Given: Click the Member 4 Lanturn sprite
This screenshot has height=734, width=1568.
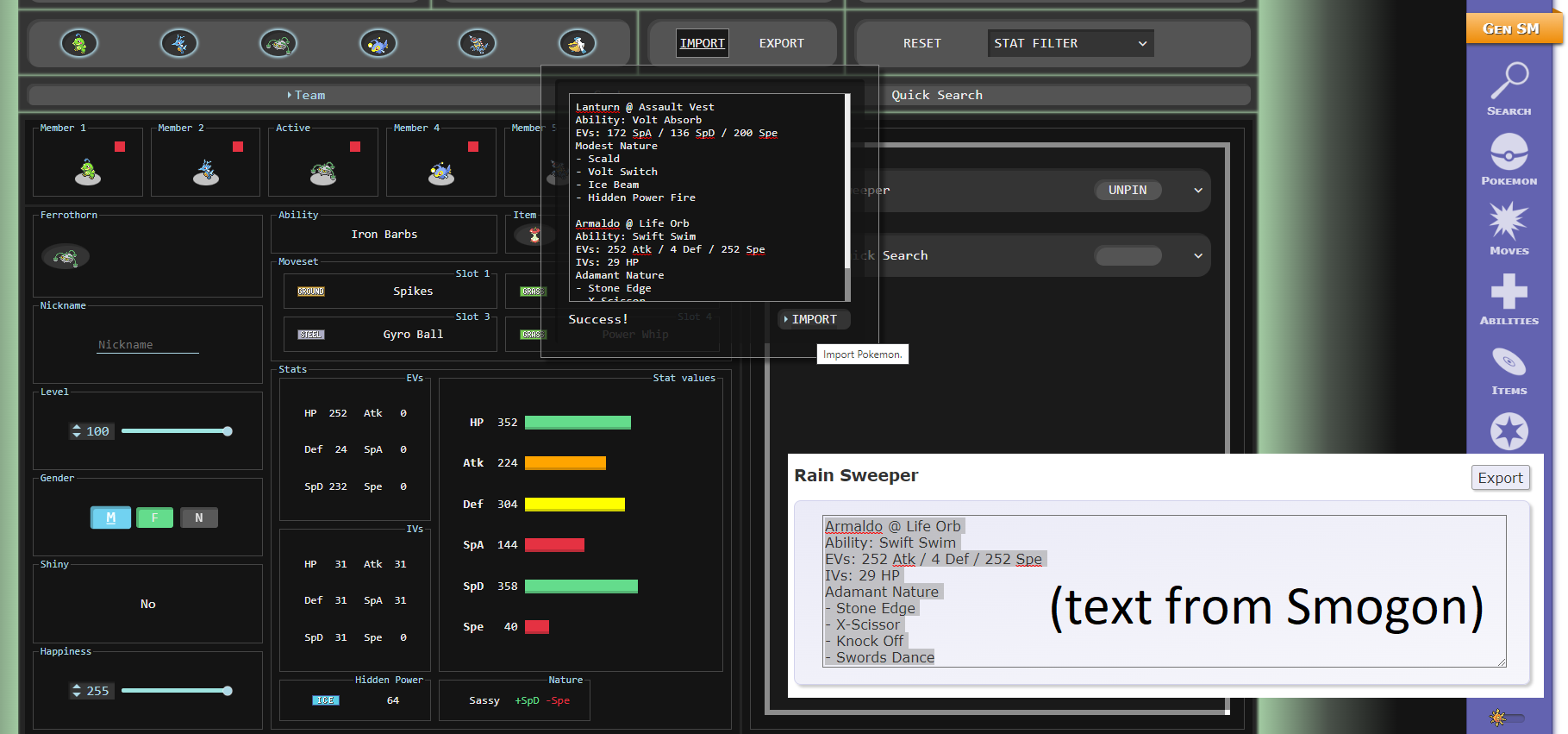Looking at the screenshot, I should click(441, 173).
